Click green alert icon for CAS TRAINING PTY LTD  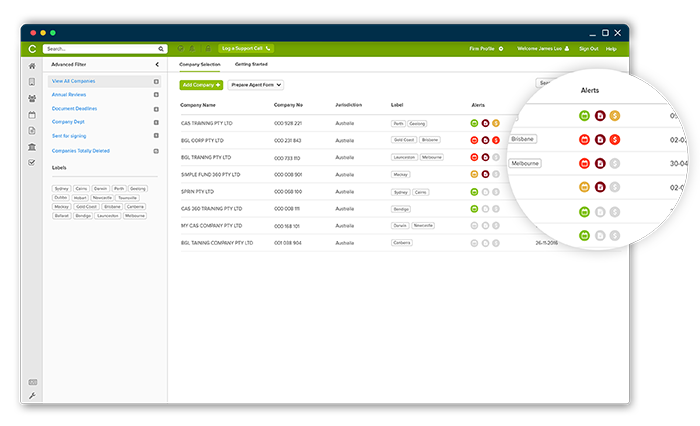(x=474, y=123)
